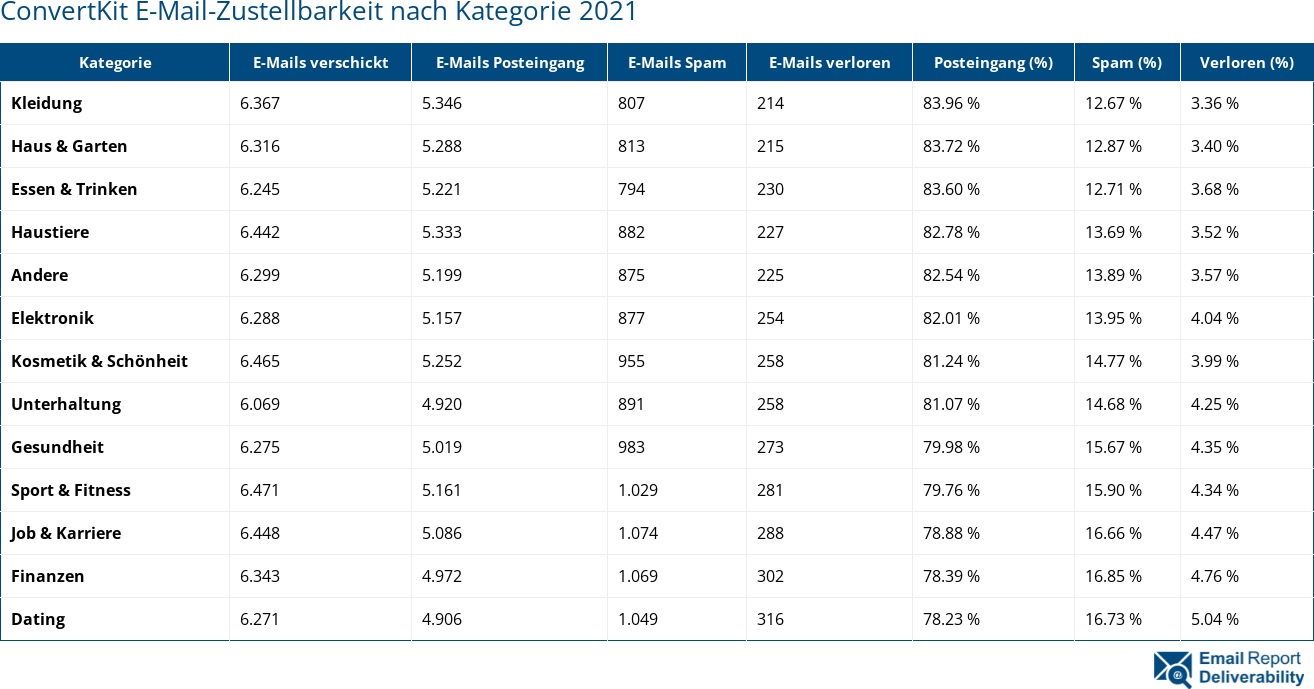Screen dimensions: 1314x689
Task: Click the E-Mails Spam column header
Action: [677, 62]
